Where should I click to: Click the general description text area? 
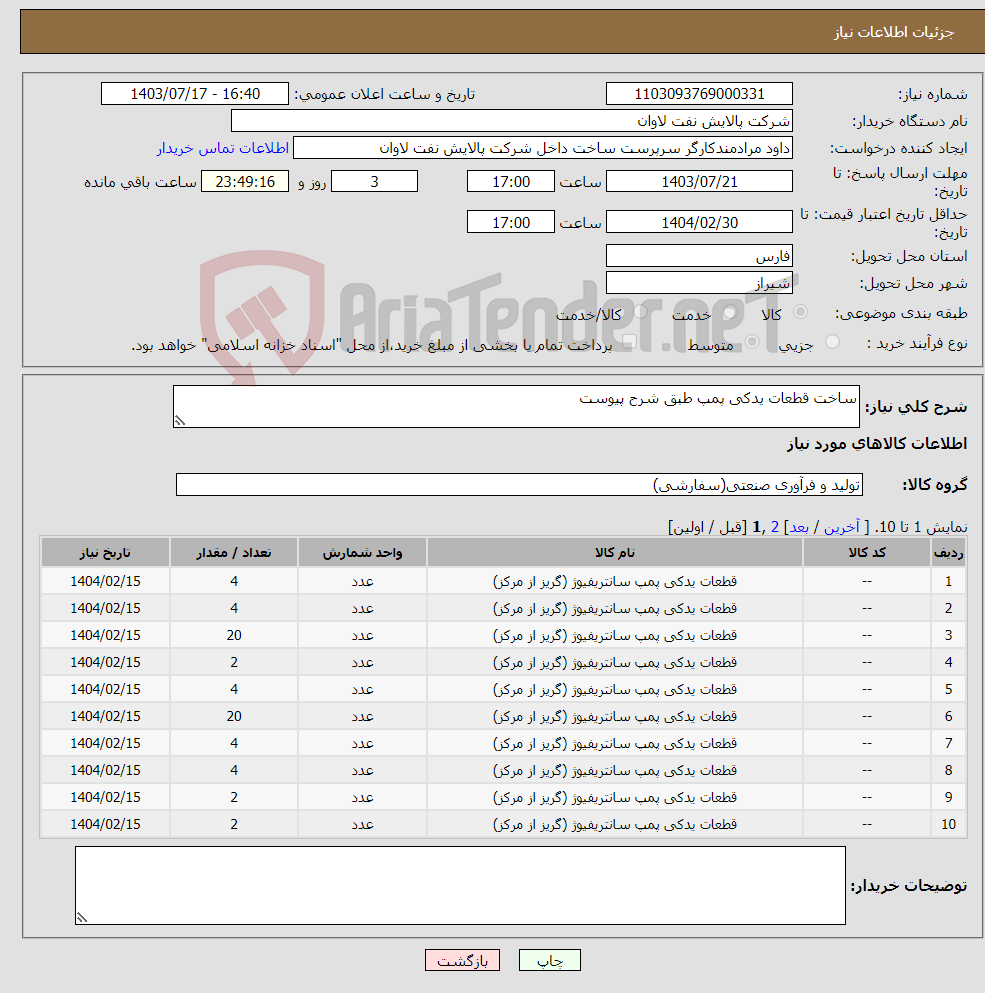coord(516,407)
